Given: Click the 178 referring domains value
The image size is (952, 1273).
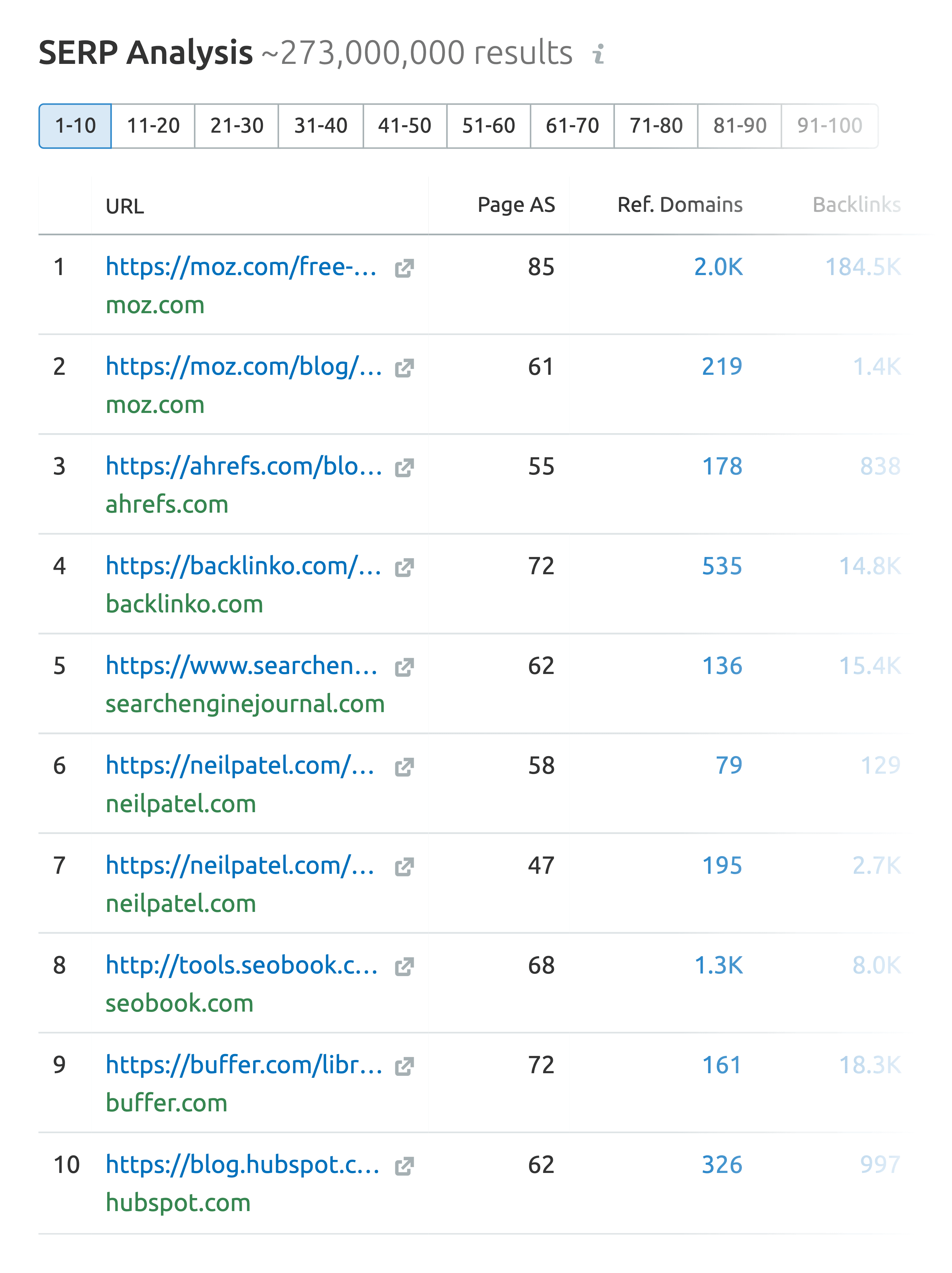Looking at the screenshot, I should pos(722,467).
